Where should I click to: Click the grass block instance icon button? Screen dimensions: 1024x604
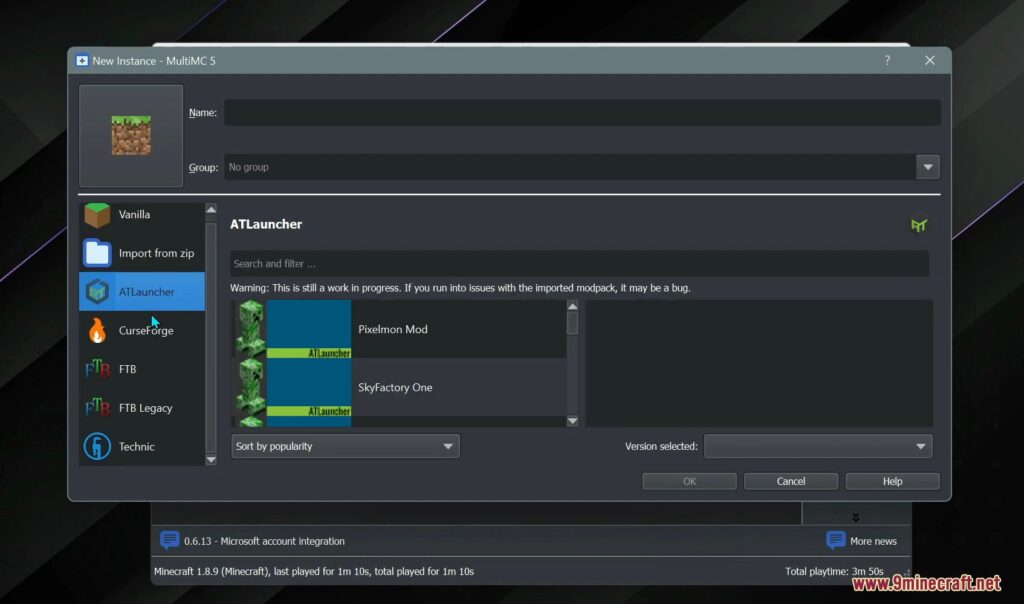(131, 136)
